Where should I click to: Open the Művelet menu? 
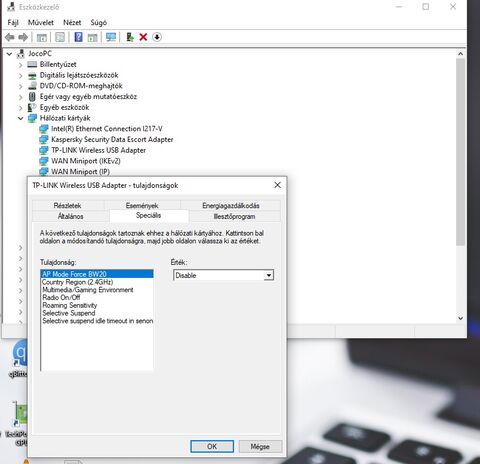[41, 22]
